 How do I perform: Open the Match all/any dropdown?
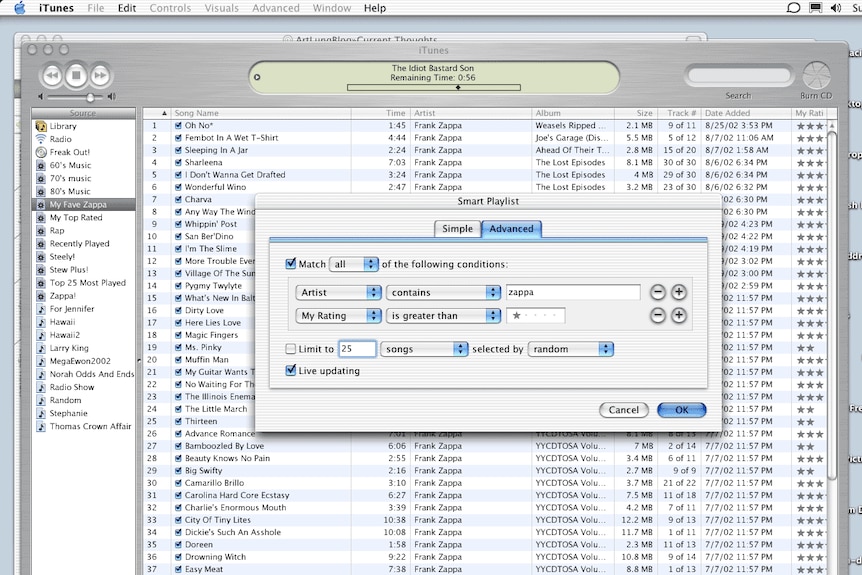pyautogui.click(x=353, y=264)
